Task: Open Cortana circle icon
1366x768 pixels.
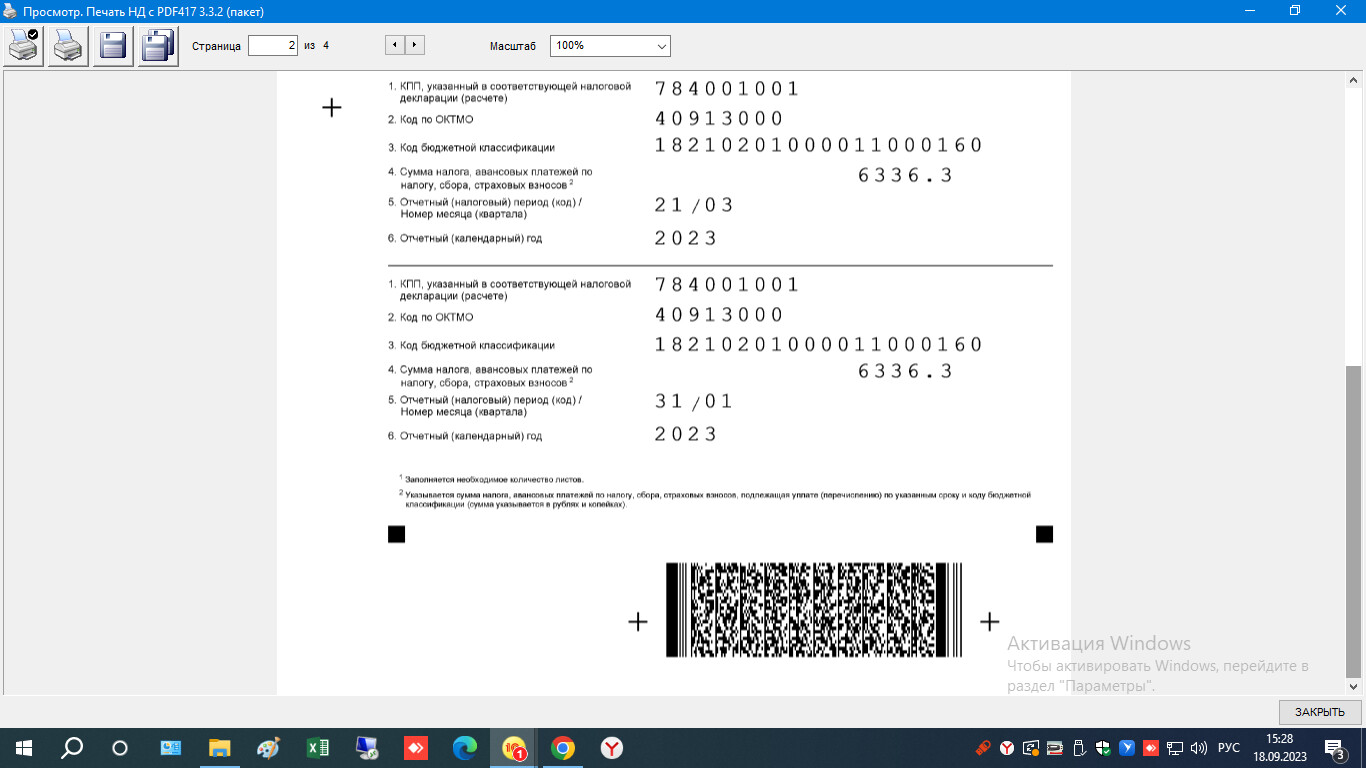Action: tap(120, 748)
